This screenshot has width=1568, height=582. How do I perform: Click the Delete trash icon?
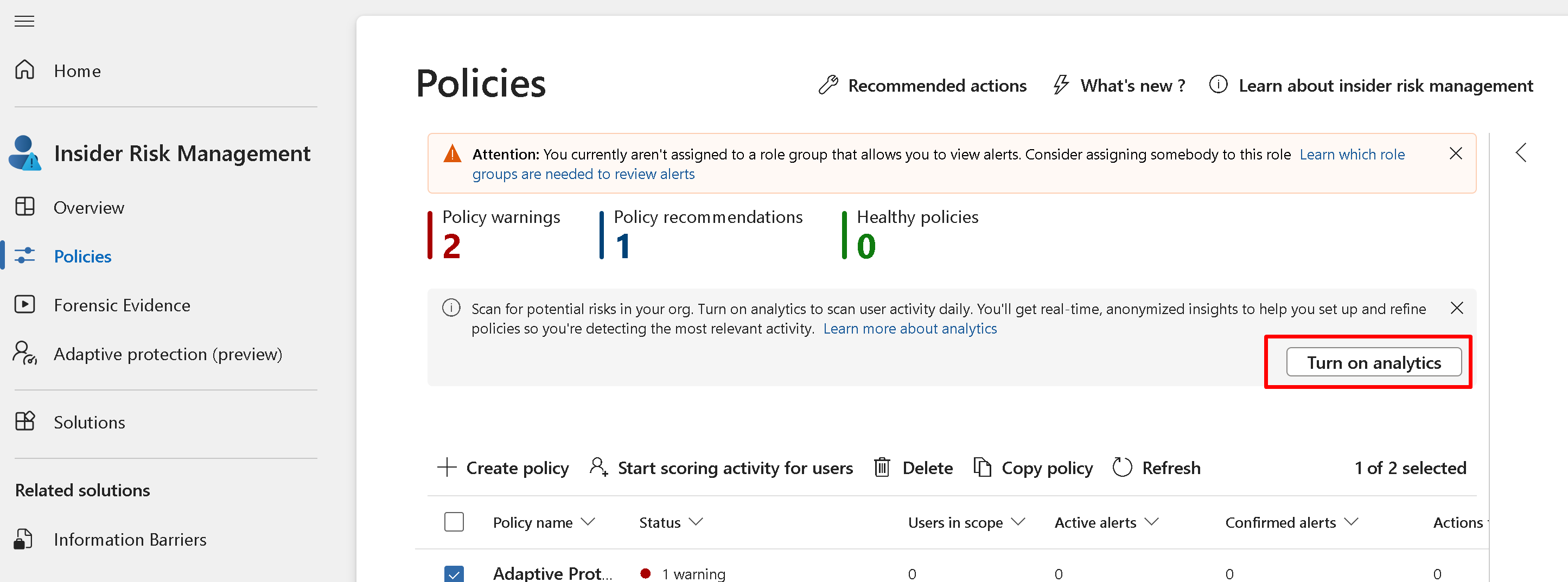pos(882,468)
